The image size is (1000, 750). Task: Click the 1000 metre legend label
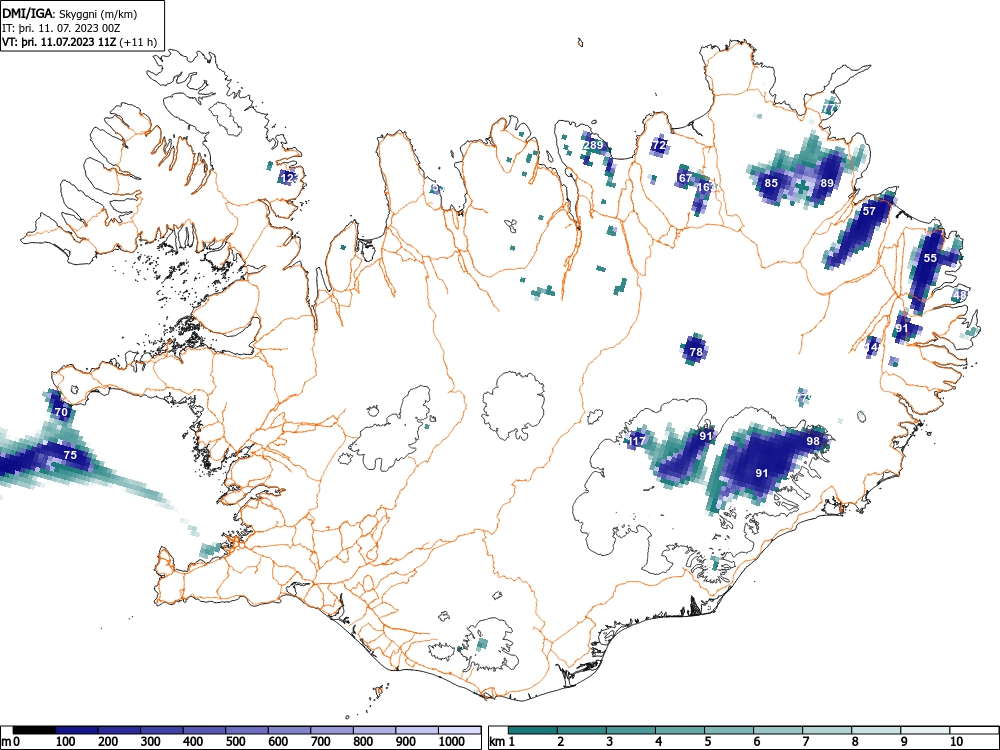(452, 742)
